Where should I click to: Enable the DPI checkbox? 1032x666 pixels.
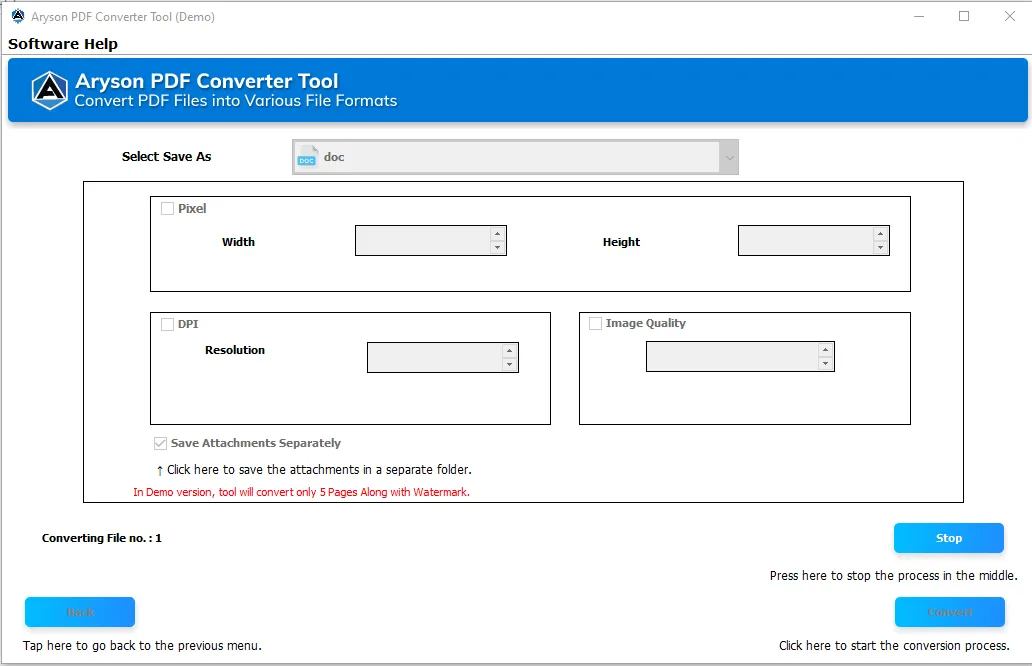(167, 324)
